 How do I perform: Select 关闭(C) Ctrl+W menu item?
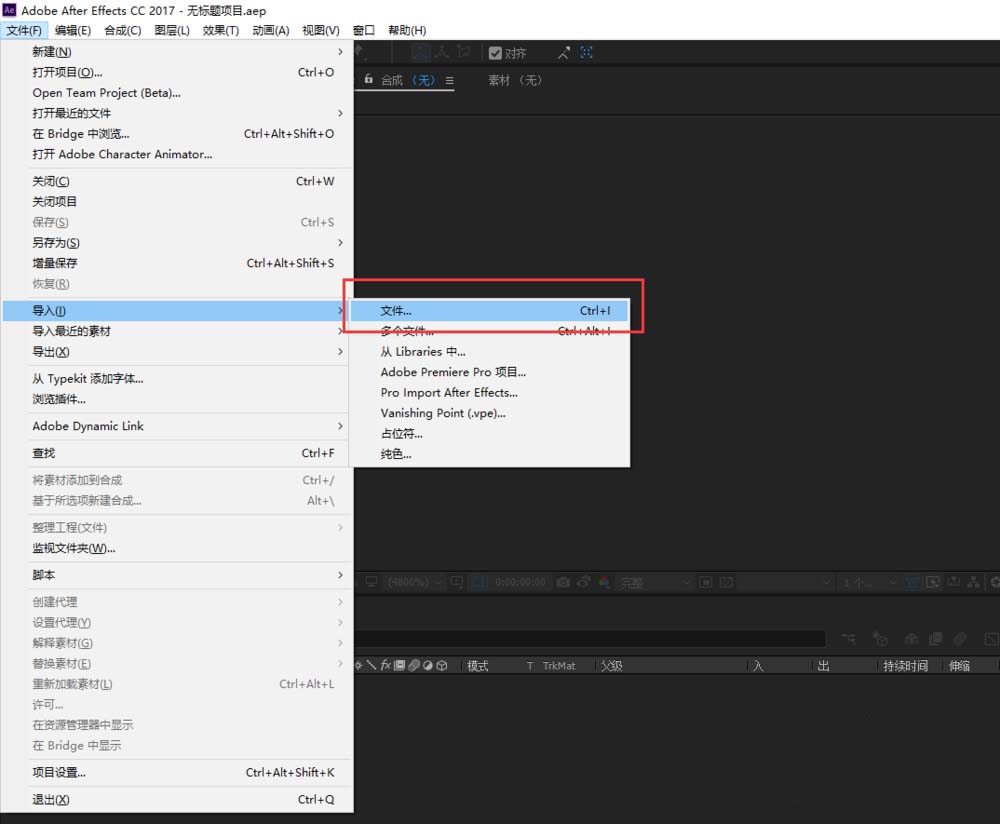point(177,181)
